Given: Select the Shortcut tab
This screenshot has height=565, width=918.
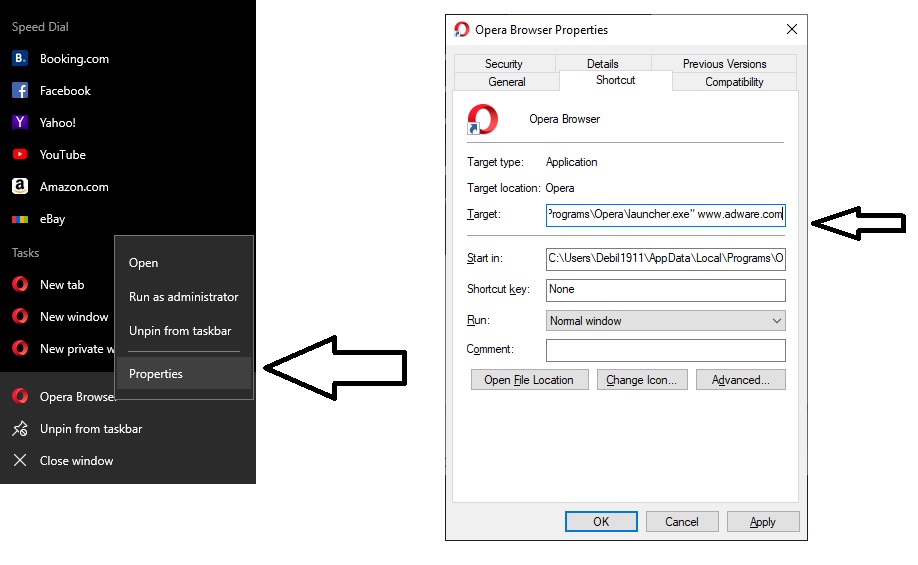Looking at the screenshot, I should coord(615,80).
